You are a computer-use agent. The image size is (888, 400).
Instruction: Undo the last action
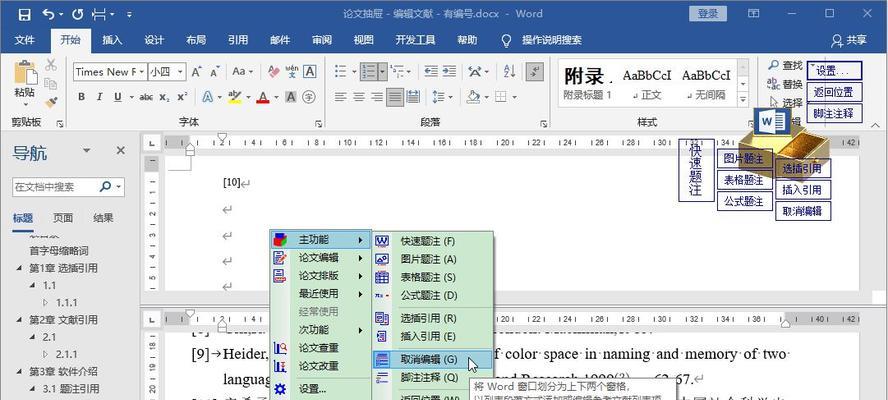(x=49, y=14)
